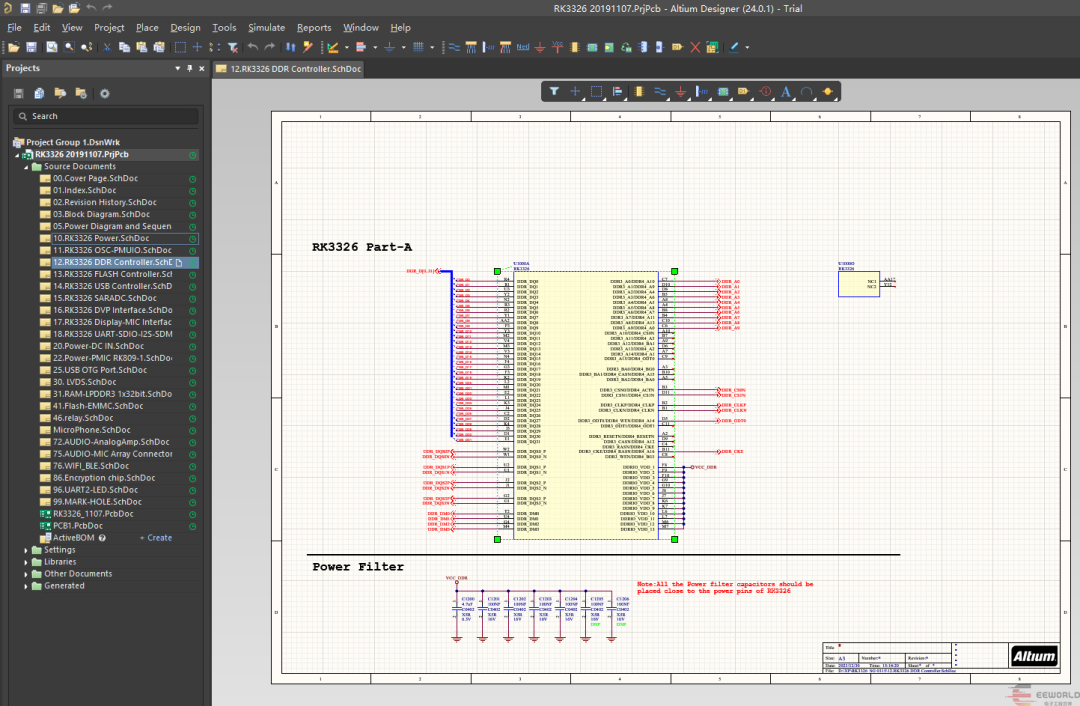
Task: Click the red X No ERC tool
Action: (695, 47)
